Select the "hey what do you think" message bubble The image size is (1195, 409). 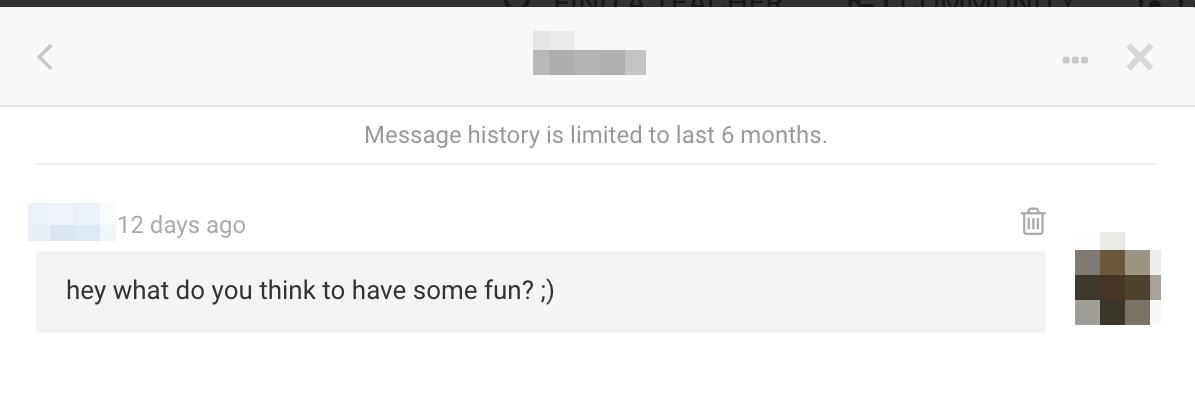click(x=540, y=292)
